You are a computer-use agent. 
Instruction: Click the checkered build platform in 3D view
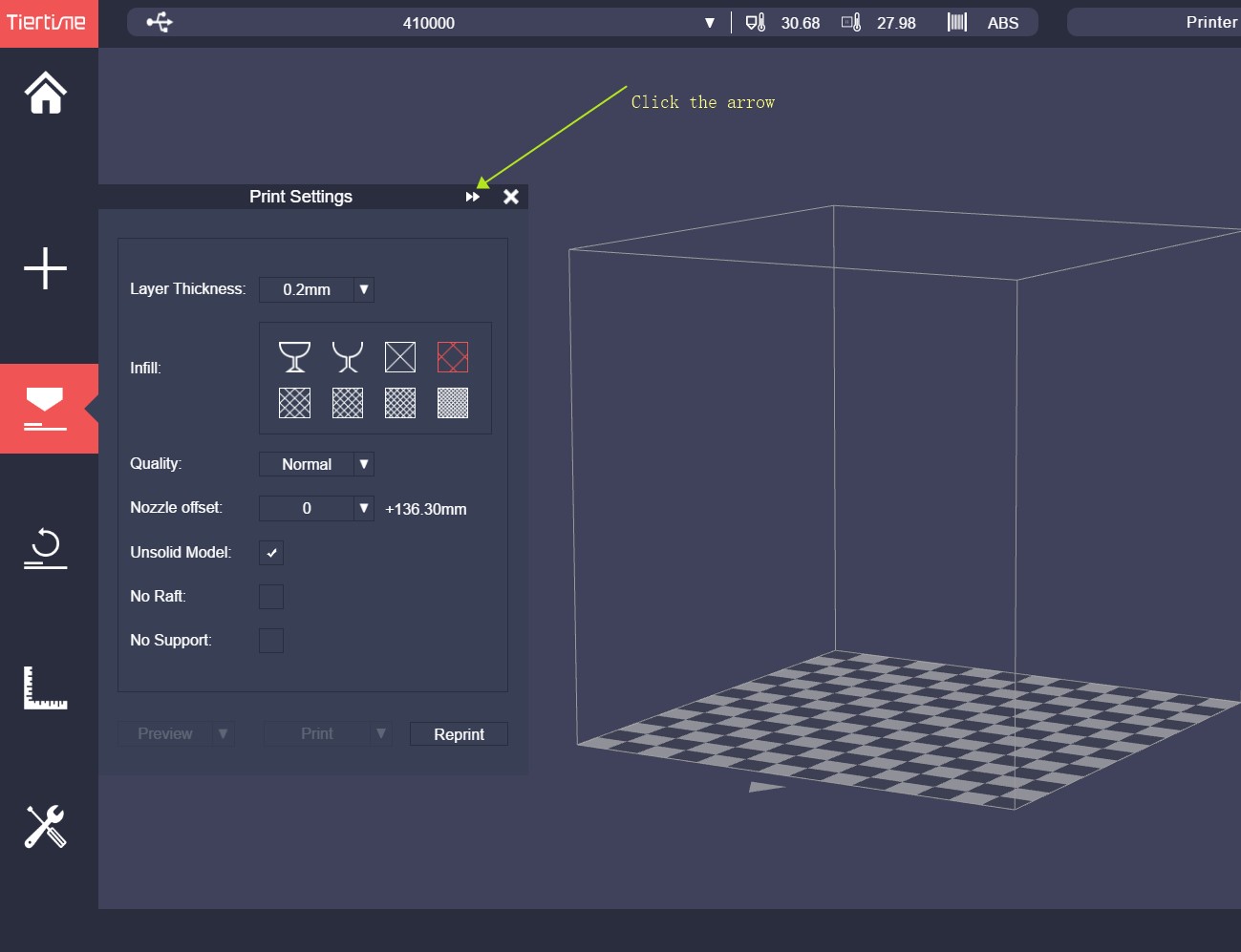pyautogui.click(x=908, y=729)
